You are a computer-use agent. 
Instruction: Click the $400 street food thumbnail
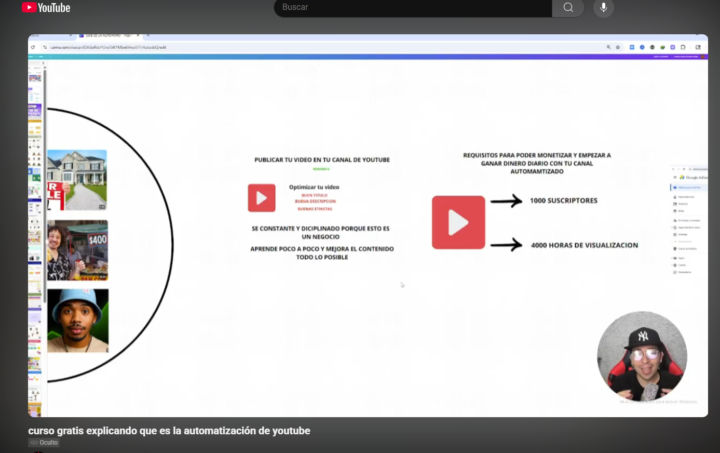78,250
